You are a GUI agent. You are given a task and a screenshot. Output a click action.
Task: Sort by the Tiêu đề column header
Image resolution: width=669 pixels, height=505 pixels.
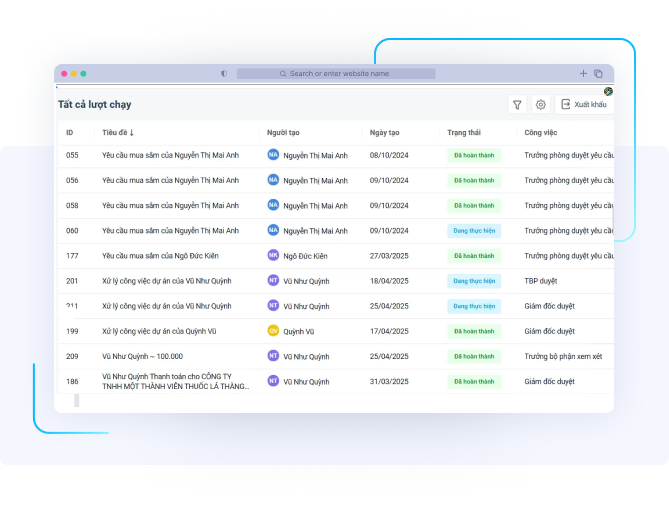118,132
